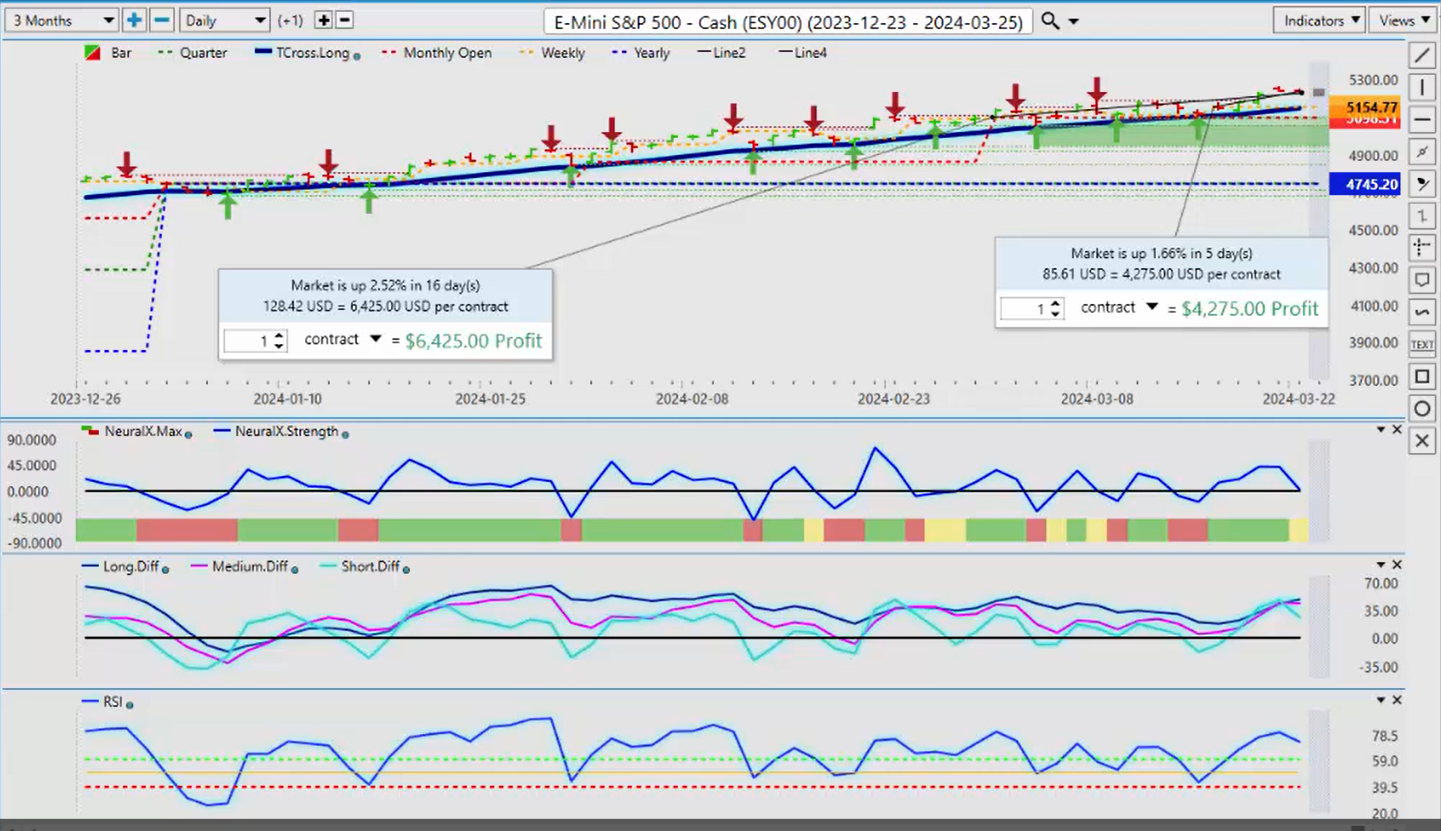Click the info dot beside NeuralX.Max

click(x=189, y=433)
